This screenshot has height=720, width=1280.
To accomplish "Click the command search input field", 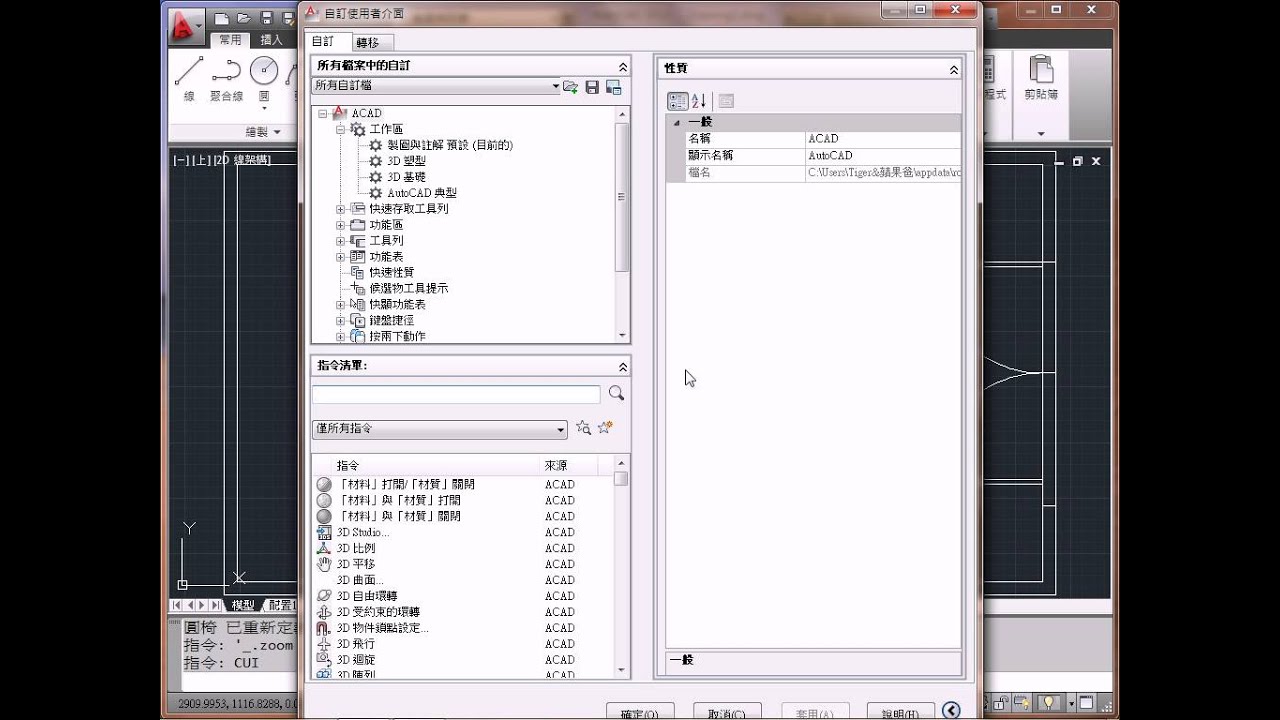I will pyautogui.click(x=456, y=394).
